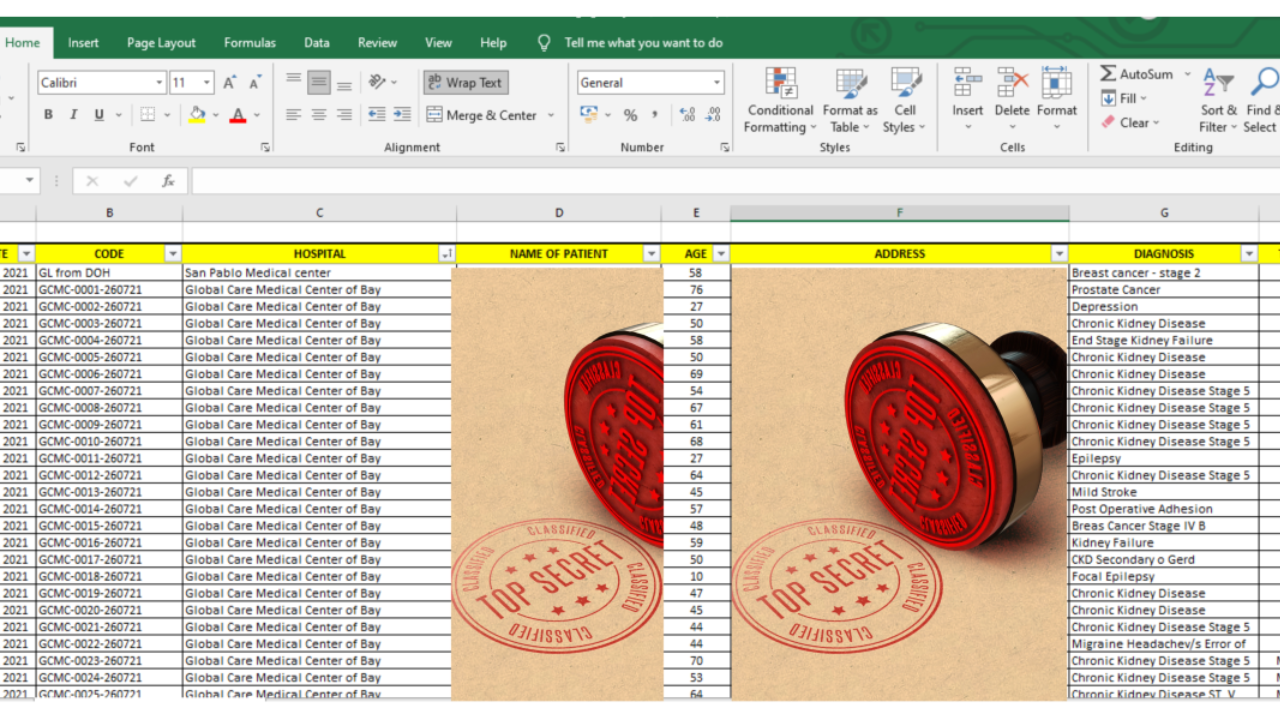The width and height of the screenshot is (1280, 720).
Task: Expand the Merge & Center dropdown arrow
Action: 550,115
